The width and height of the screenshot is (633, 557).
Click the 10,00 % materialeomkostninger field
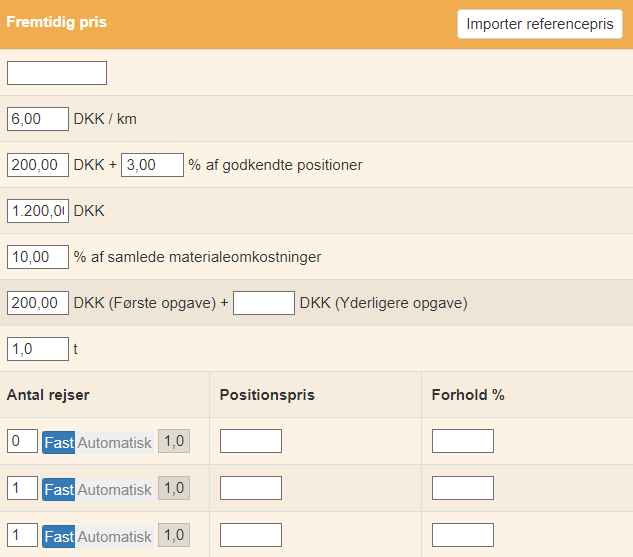[x=38, y=257]
